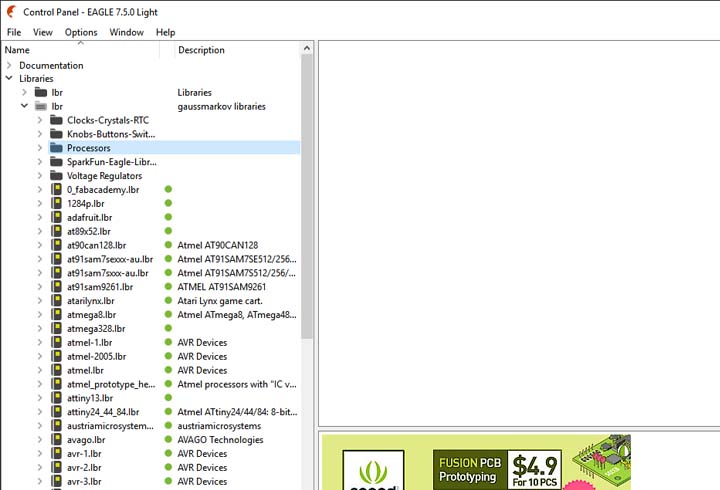Click the Clocks-Crystals-RTC folder icon
The image size is (720, 490).
(x=56, y=120)
